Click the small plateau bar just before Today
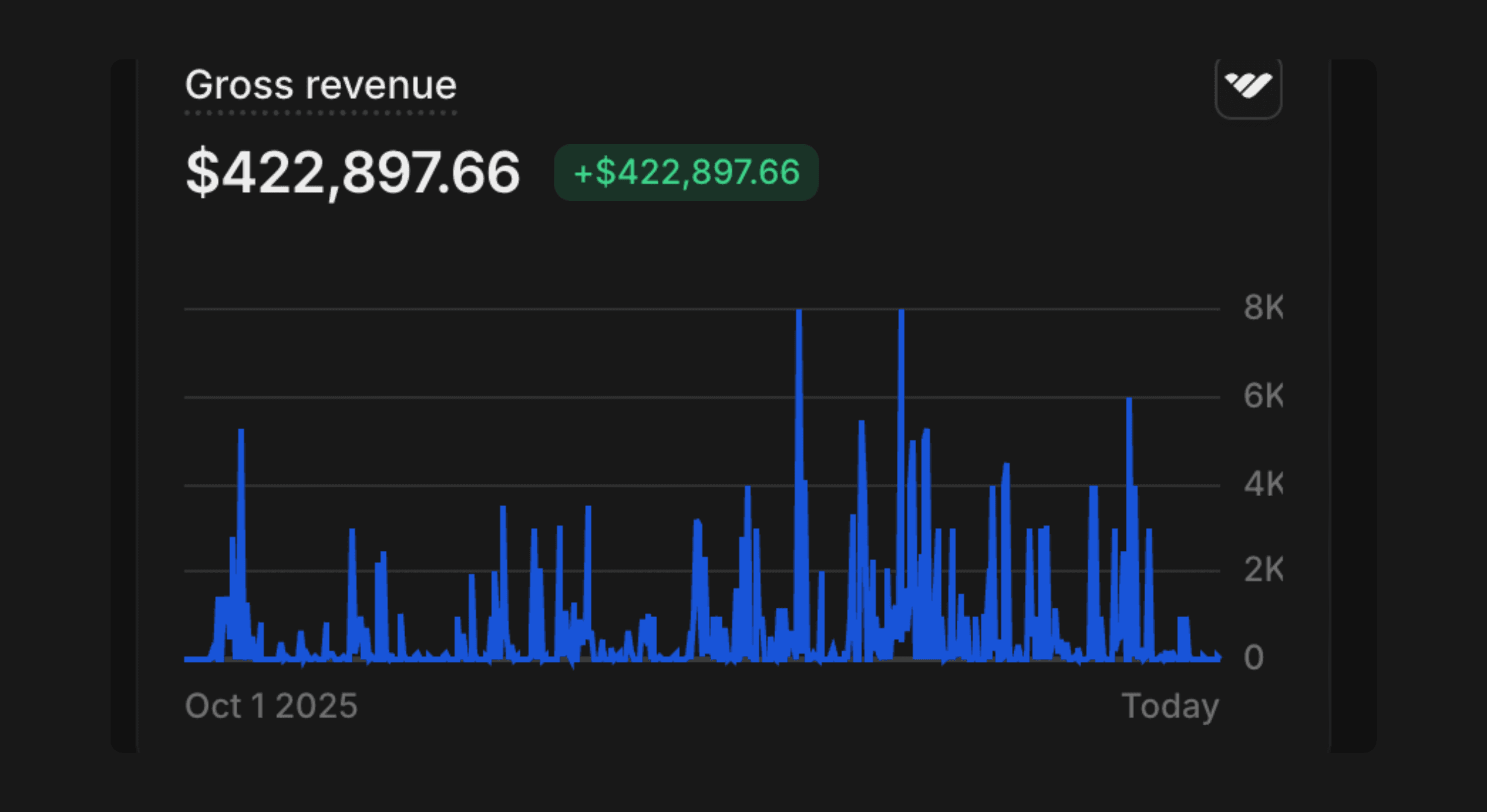This screenshot has width=1487, height=812. pyautogui.click(x=1183, y=635)
